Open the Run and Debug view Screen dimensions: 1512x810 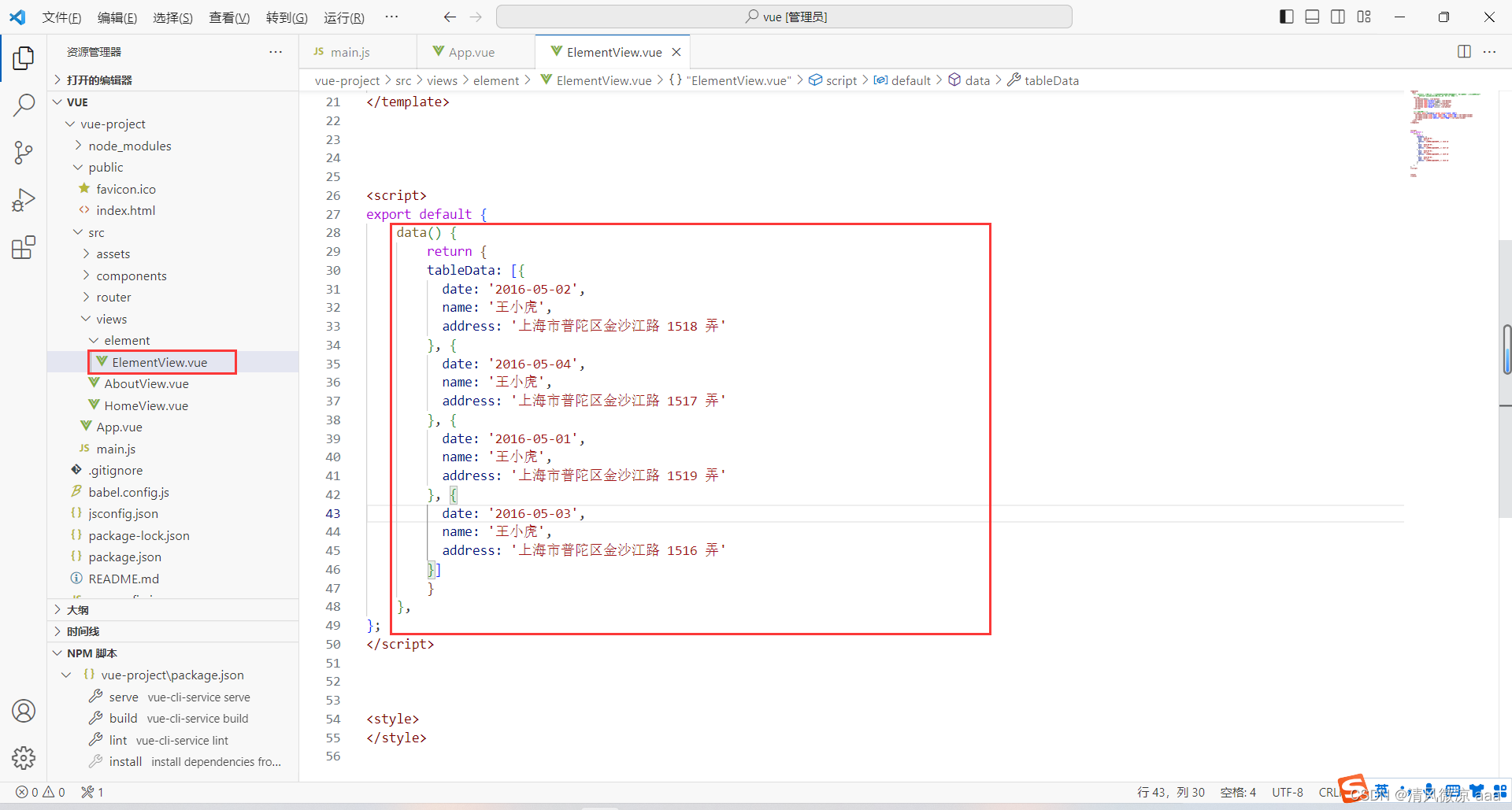coord(24,200)
